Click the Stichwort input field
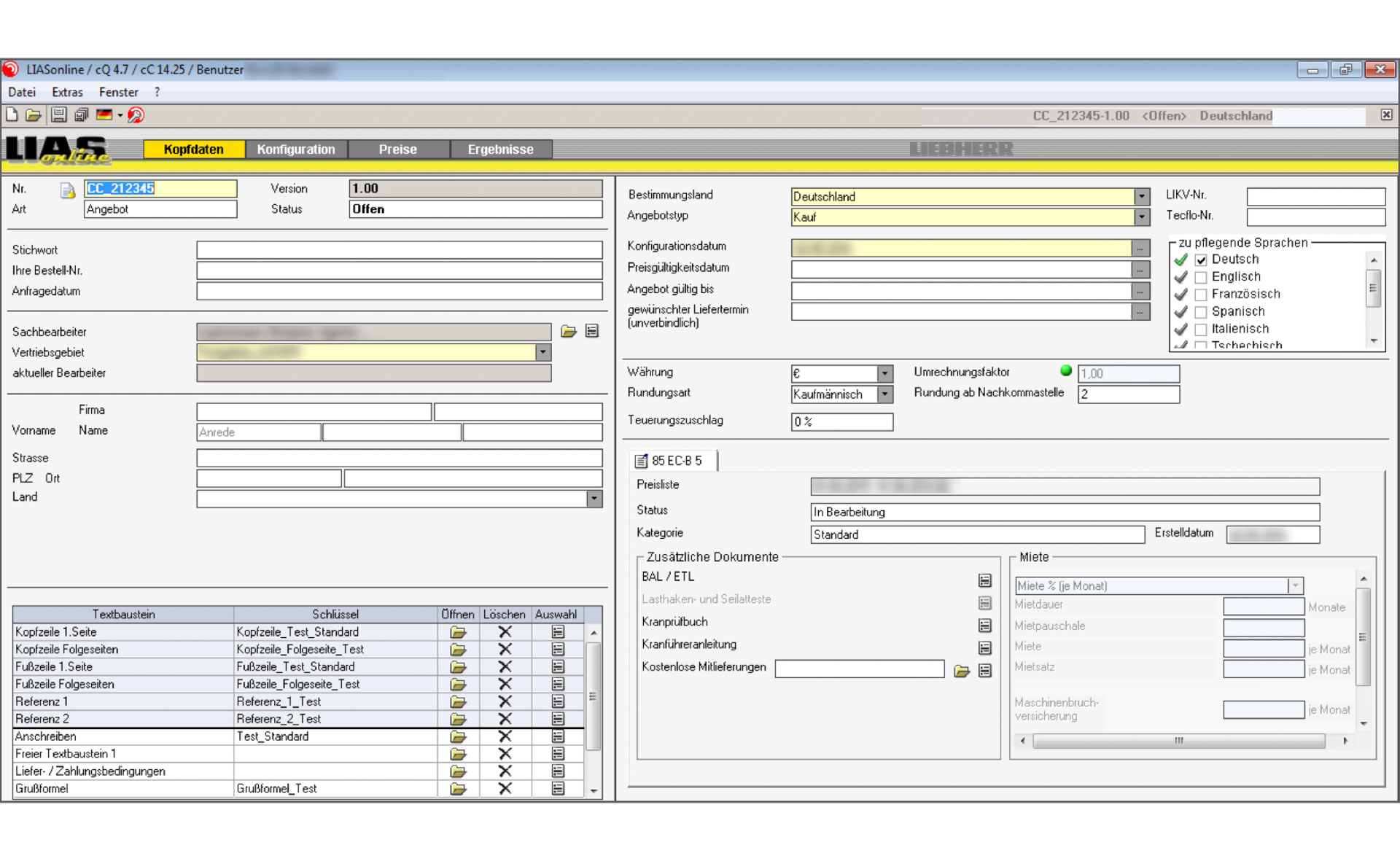 [x=399, y=250]
